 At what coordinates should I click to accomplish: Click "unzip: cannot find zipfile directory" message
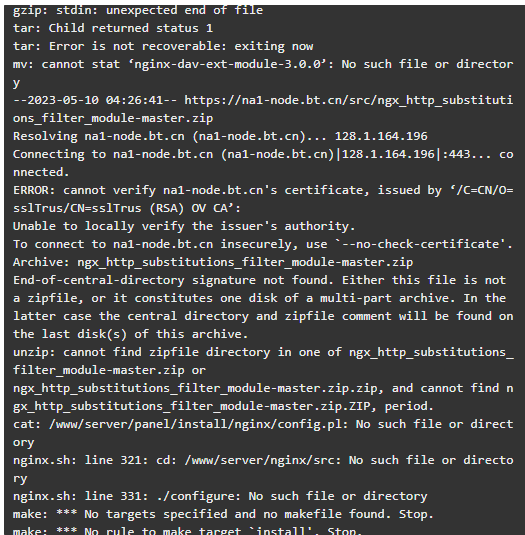(x=141, y=352)
